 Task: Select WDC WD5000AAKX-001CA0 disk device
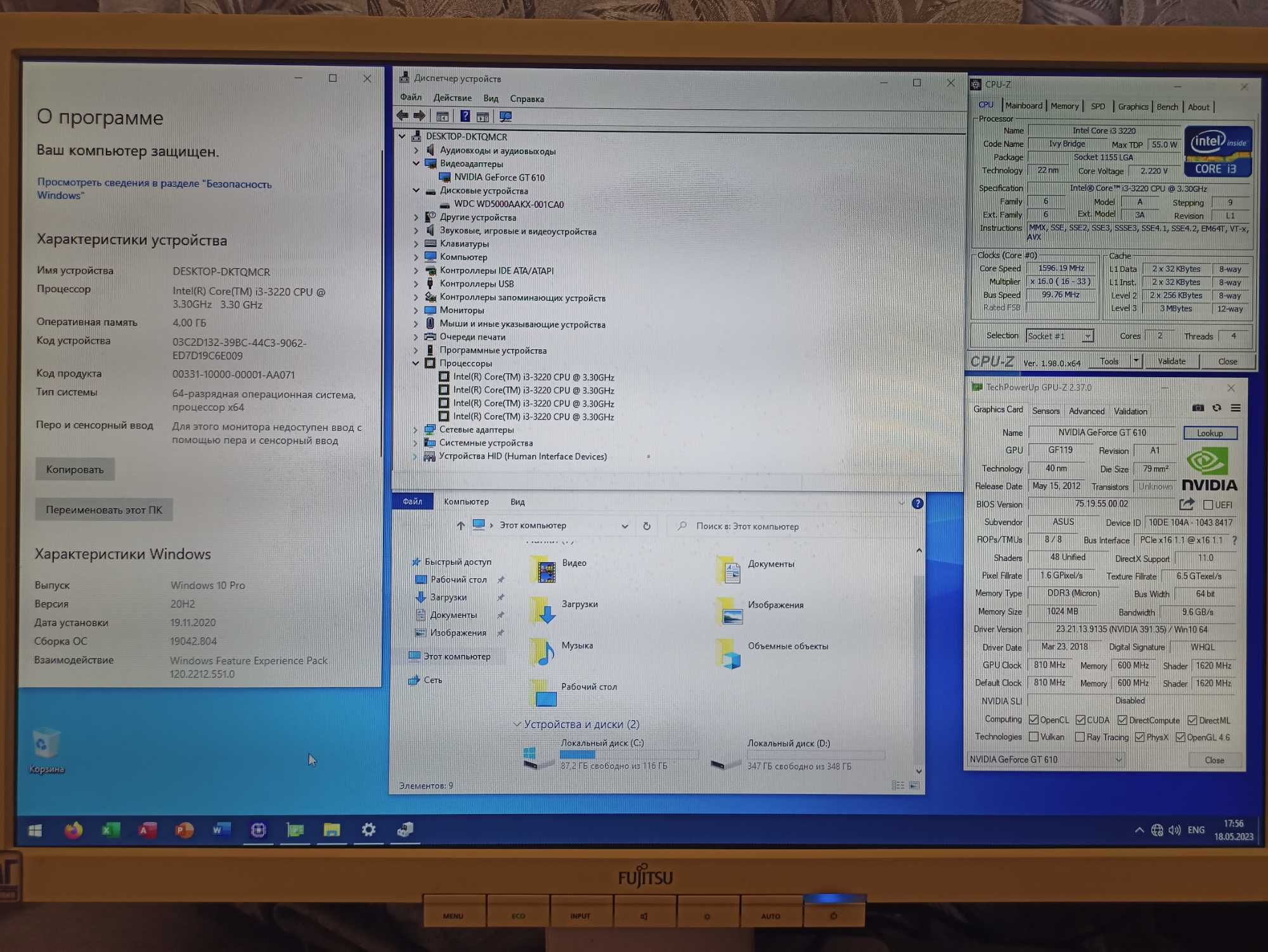tap(508, 204)
